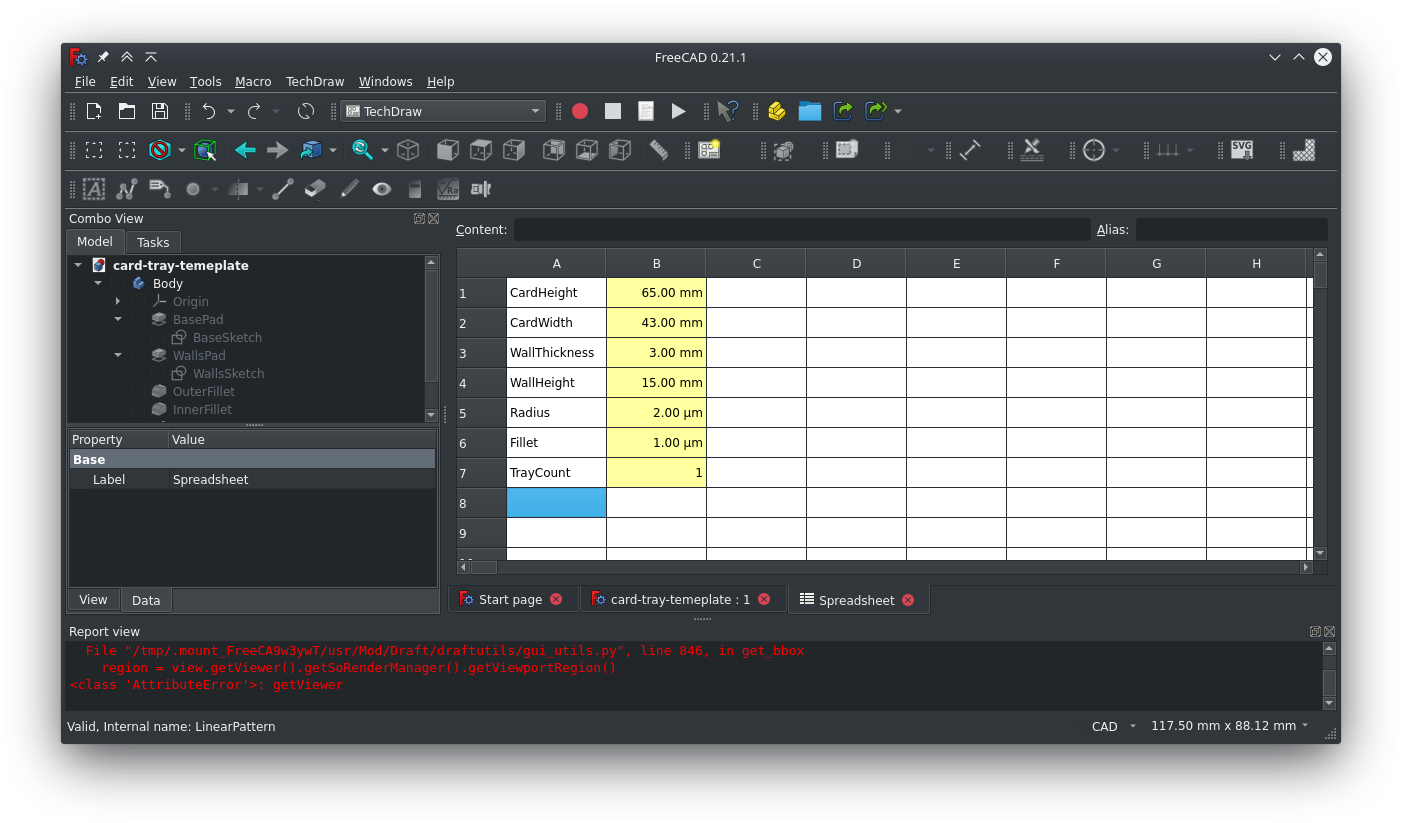This screenshot has height=823, width=1402.
Task: Collapse the WallsPad tree node
Action: click(x=118, y=356)
